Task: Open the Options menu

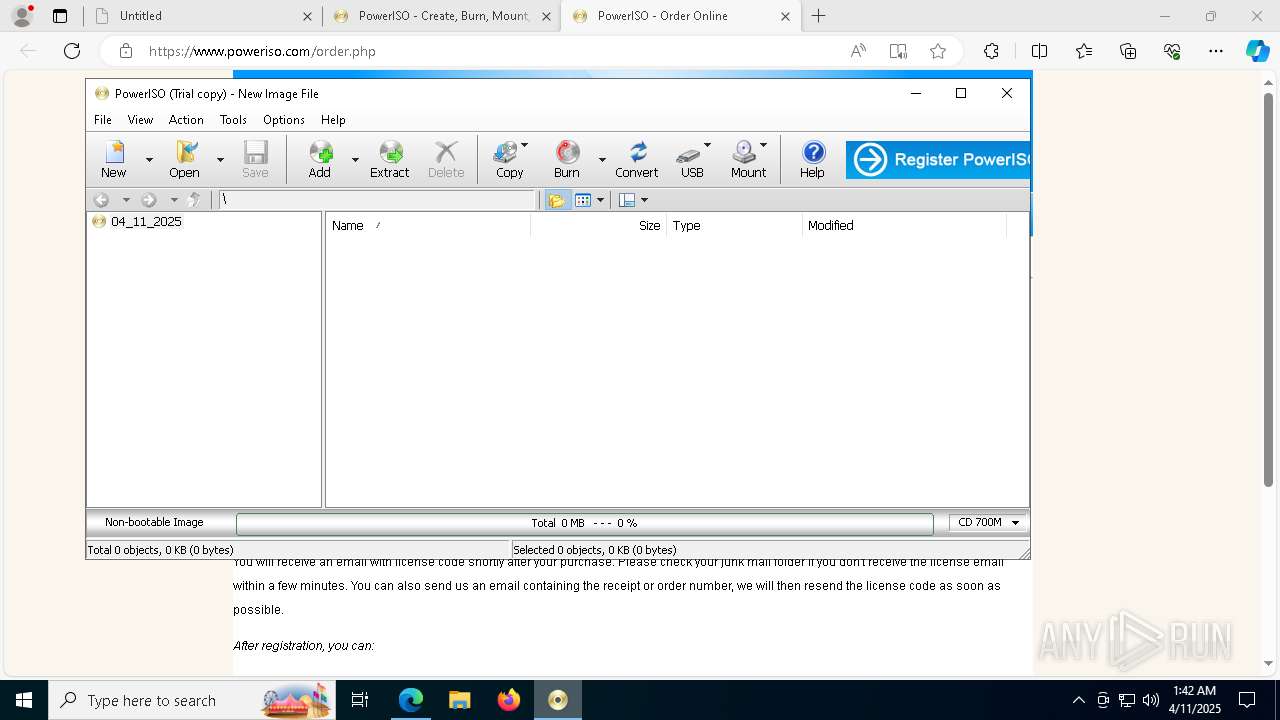Action: (x=284, y=119)
